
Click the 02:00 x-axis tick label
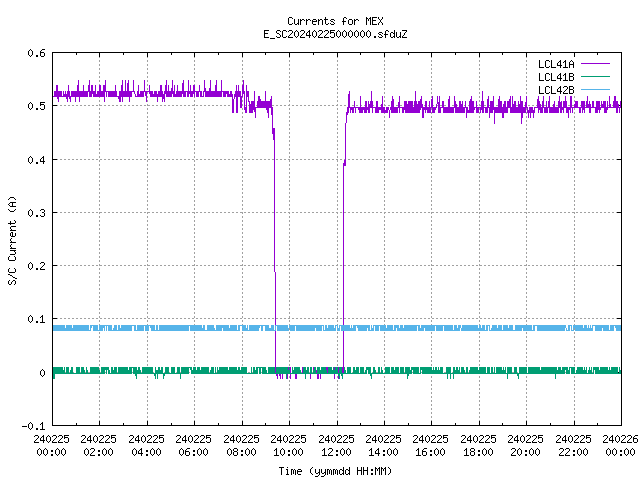[x=98, y=452]
